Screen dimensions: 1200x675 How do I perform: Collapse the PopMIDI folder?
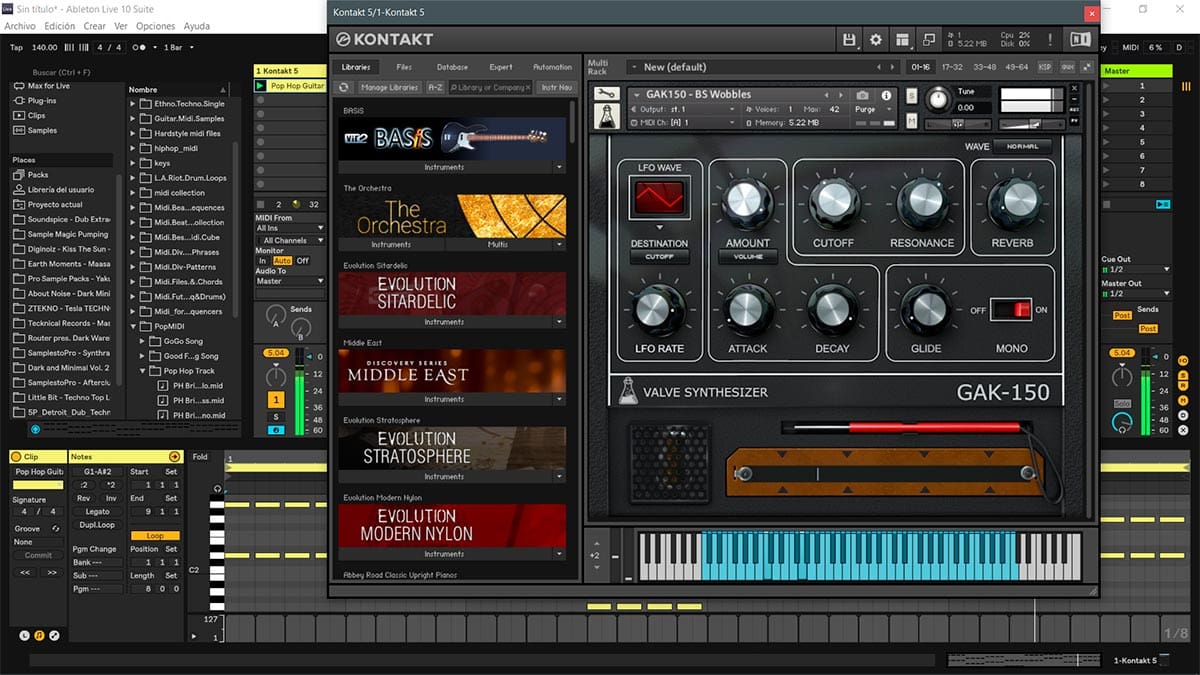135,326
